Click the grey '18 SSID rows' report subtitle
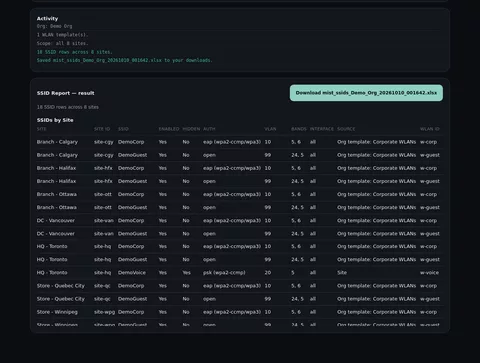This screenshot has height=363, width=480. click(68, 107)
